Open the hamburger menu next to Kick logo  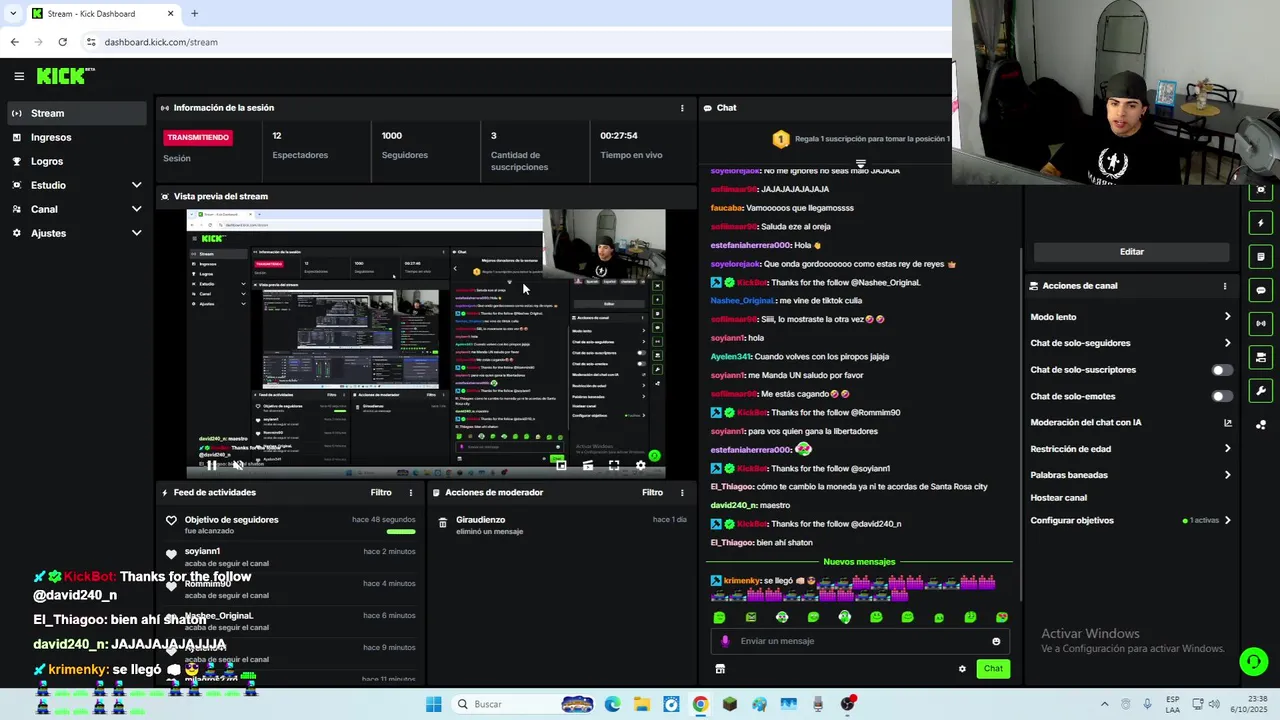coord(19,76)
